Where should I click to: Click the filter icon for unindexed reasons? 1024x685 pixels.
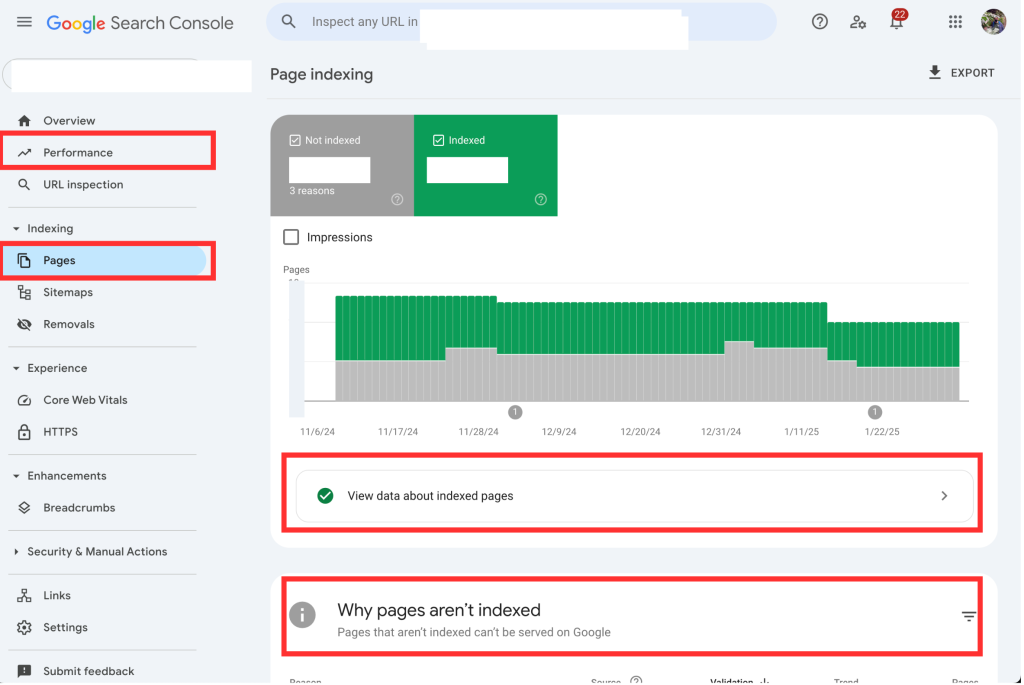coord(968,617)
